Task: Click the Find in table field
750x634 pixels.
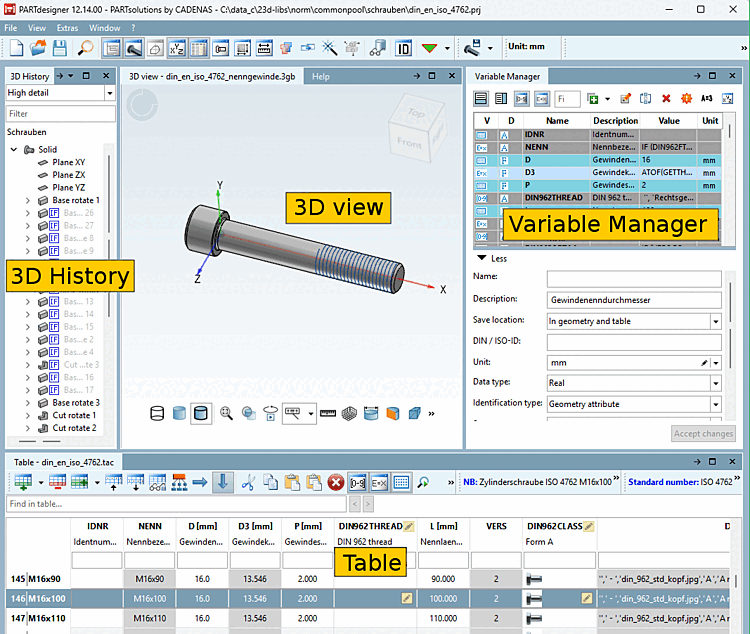Action: [176, 504]
